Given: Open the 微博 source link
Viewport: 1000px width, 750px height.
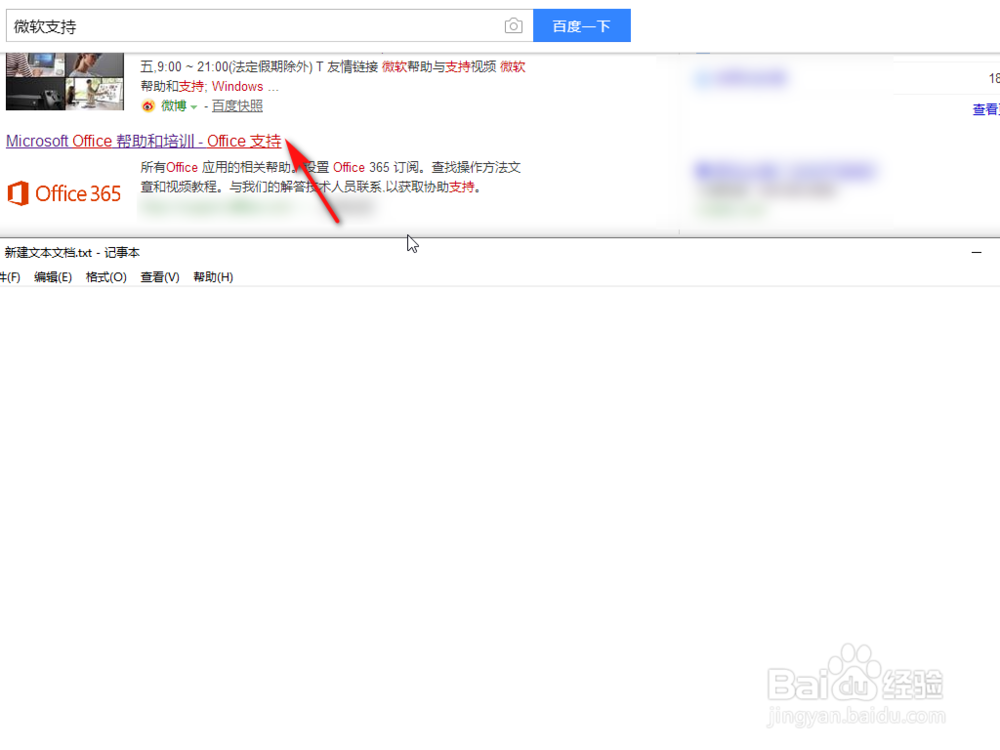Looking at the screenshot, I should tap(173, 106).
